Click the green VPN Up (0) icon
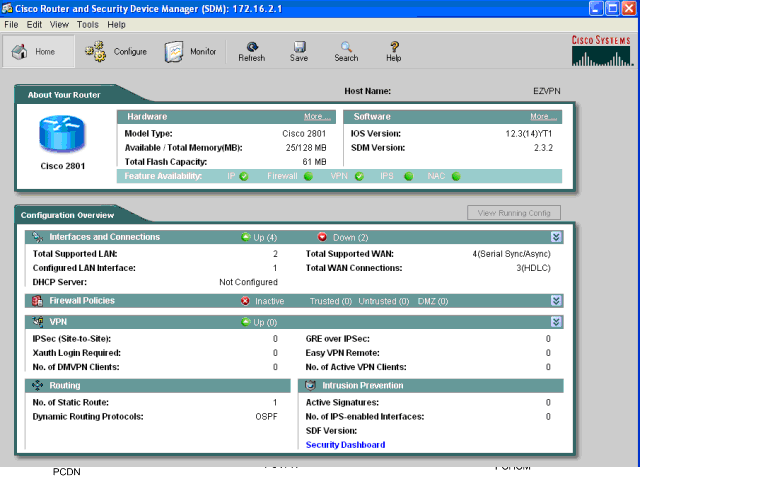Viewport: 768px width, 480px height. [246, 322]
